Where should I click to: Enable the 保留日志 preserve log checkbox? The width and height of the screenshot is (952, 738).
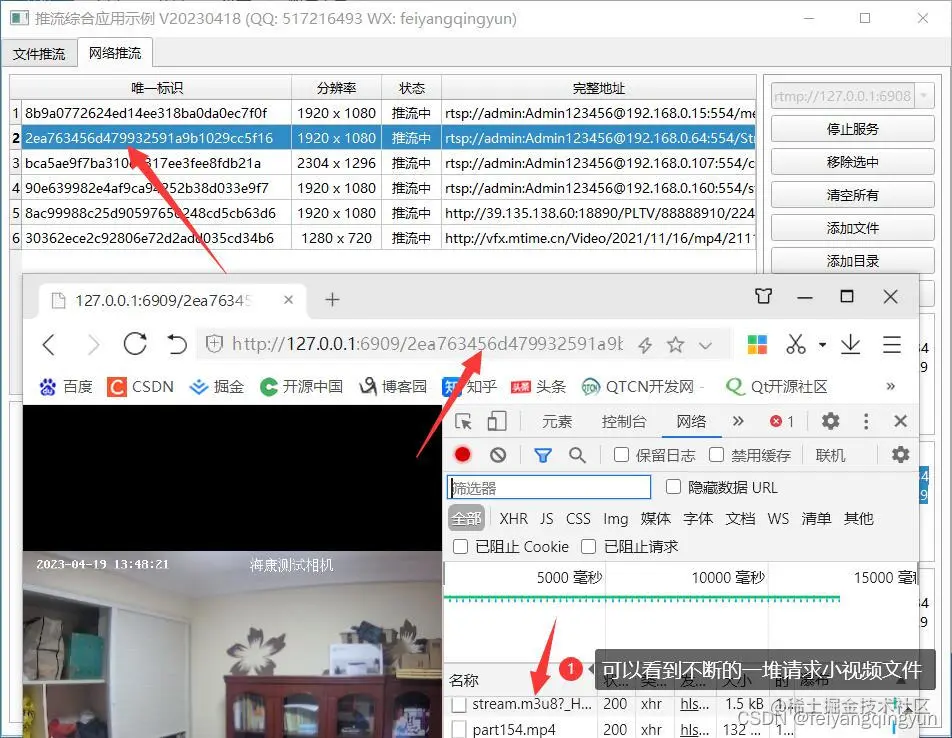tap(619, 453)
